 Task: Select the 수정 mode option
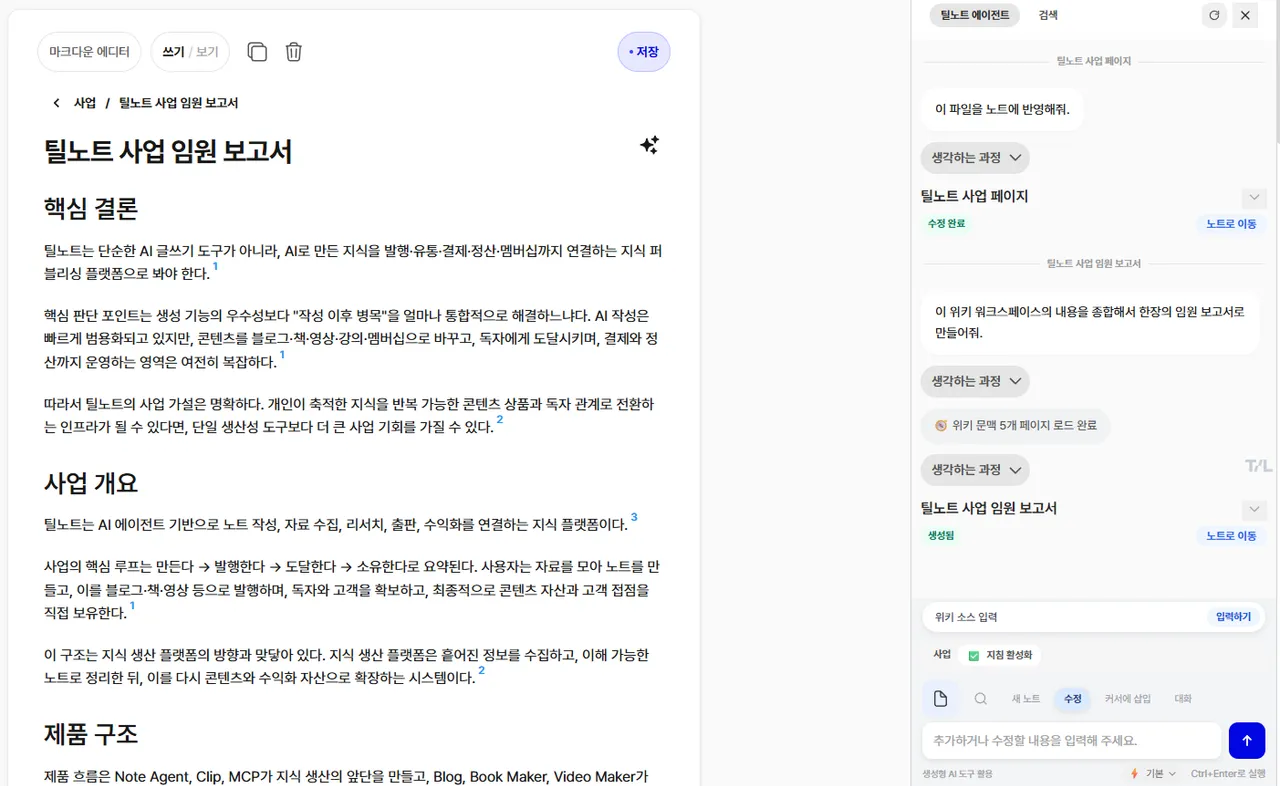click(1072, 699)
